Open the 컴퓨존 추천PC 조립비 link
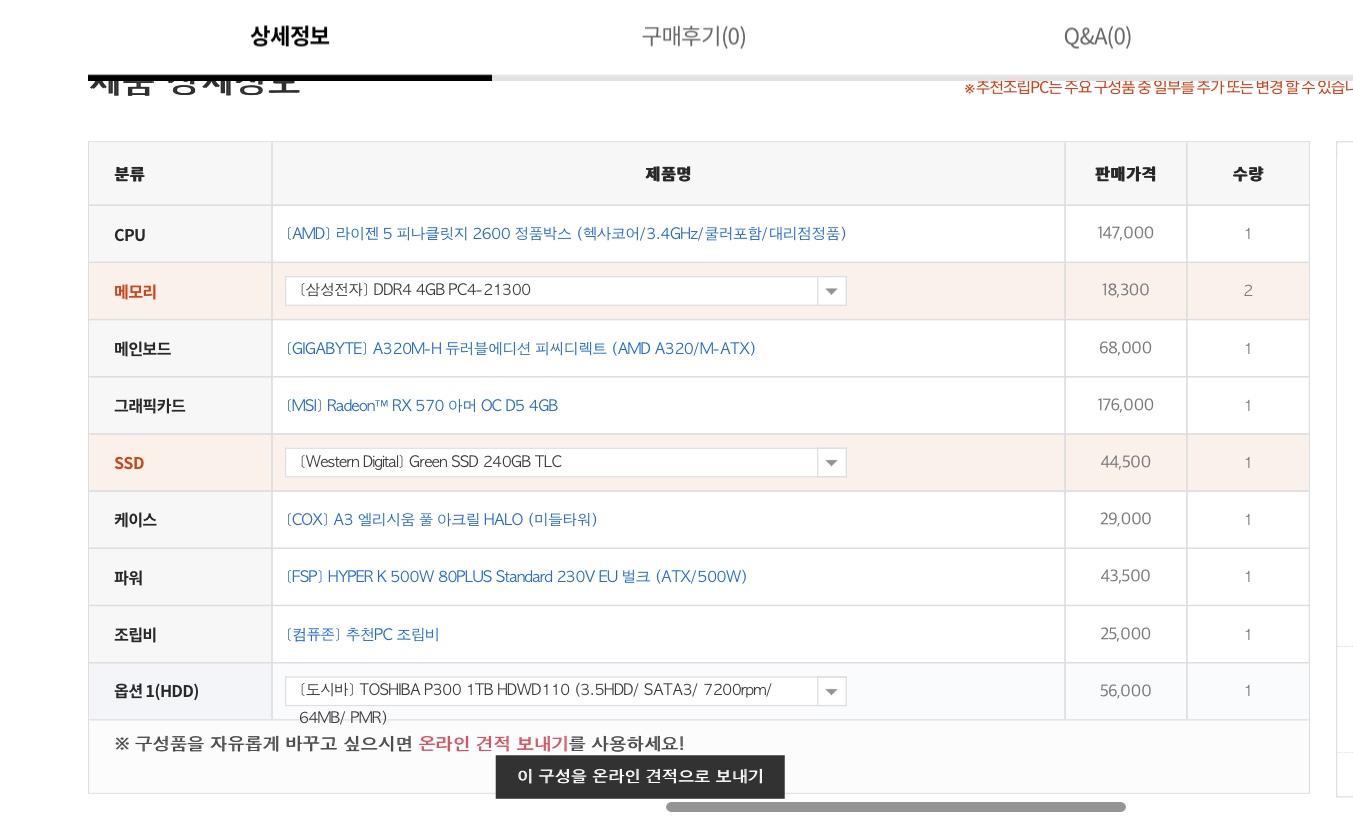 click(x=362, y=635)
